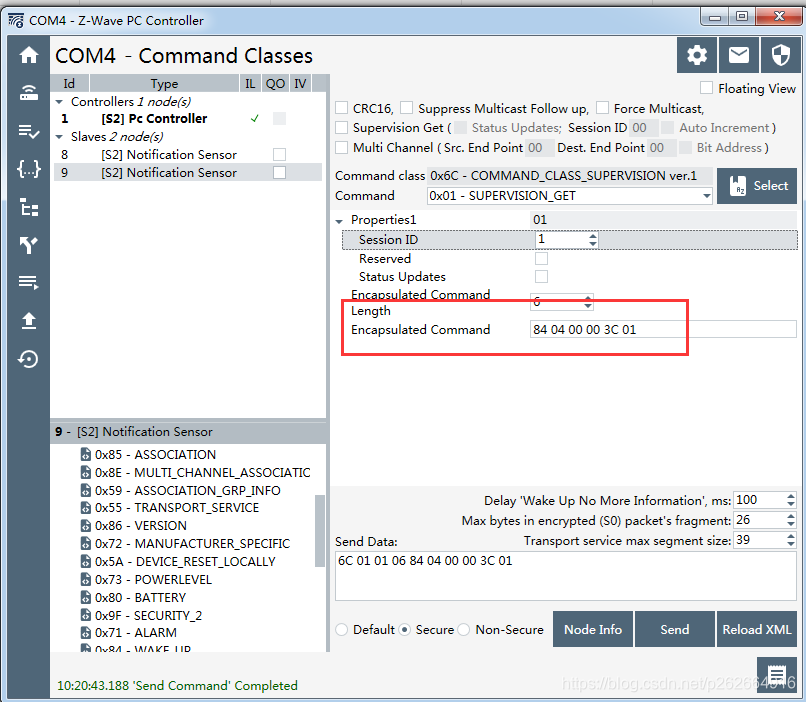Click the 0x86 VERSION class icon

click(86, 525)
